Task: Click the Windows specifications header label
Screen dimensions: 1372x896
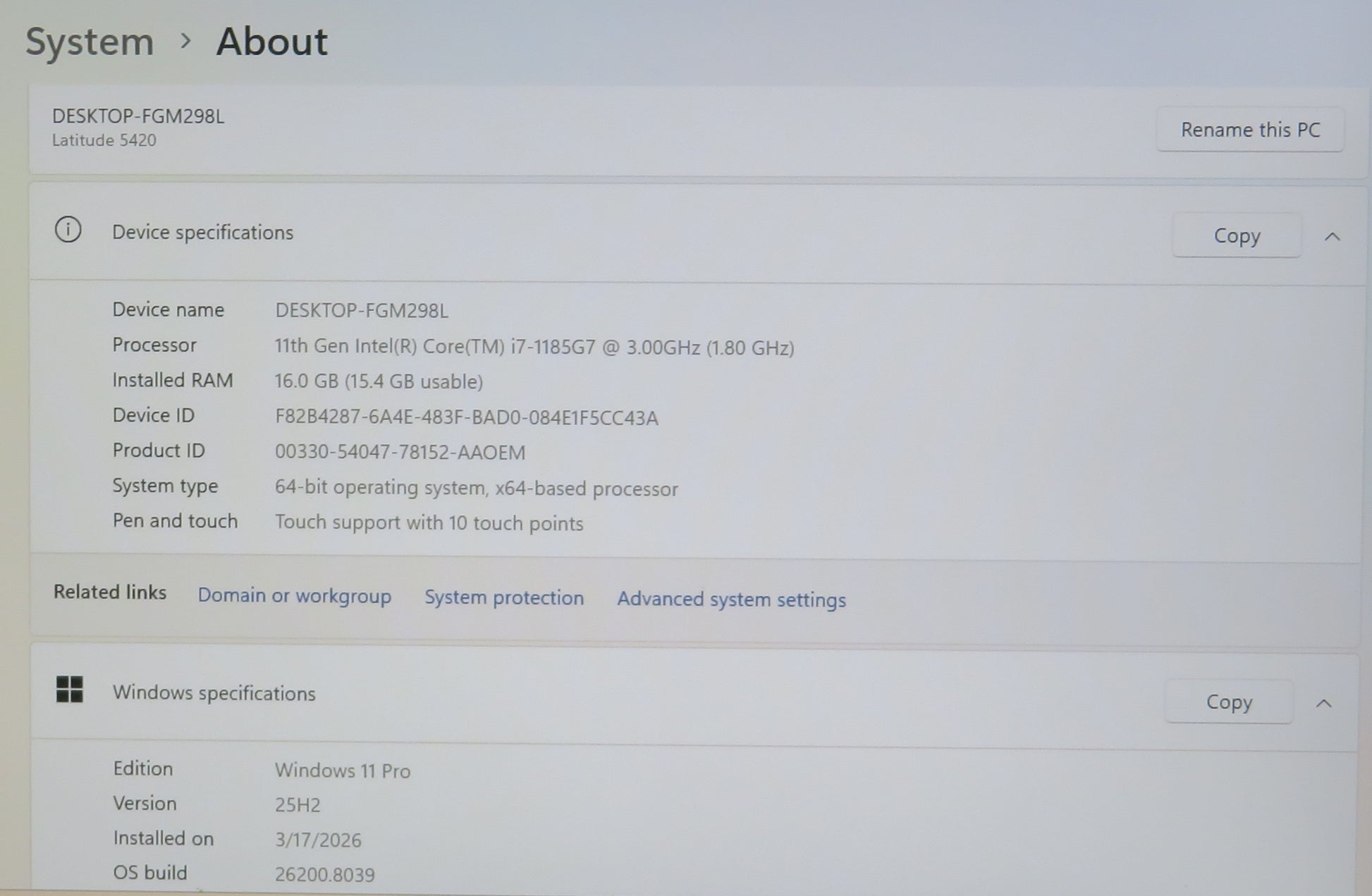Action: (214, 693)
